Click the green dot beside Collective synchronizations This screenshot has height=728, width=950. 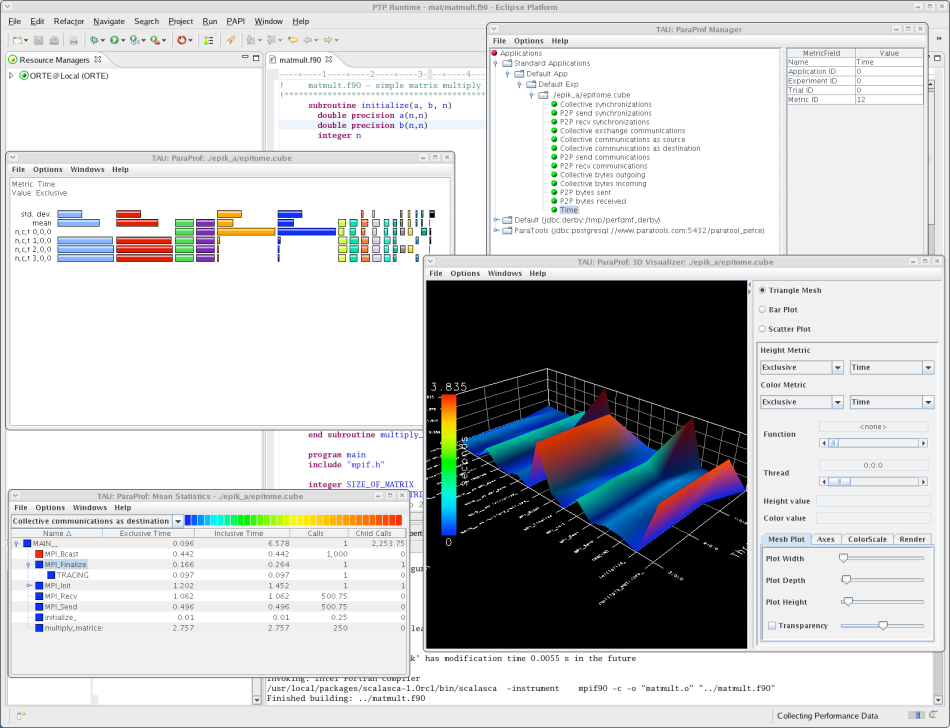coord(554,104)
